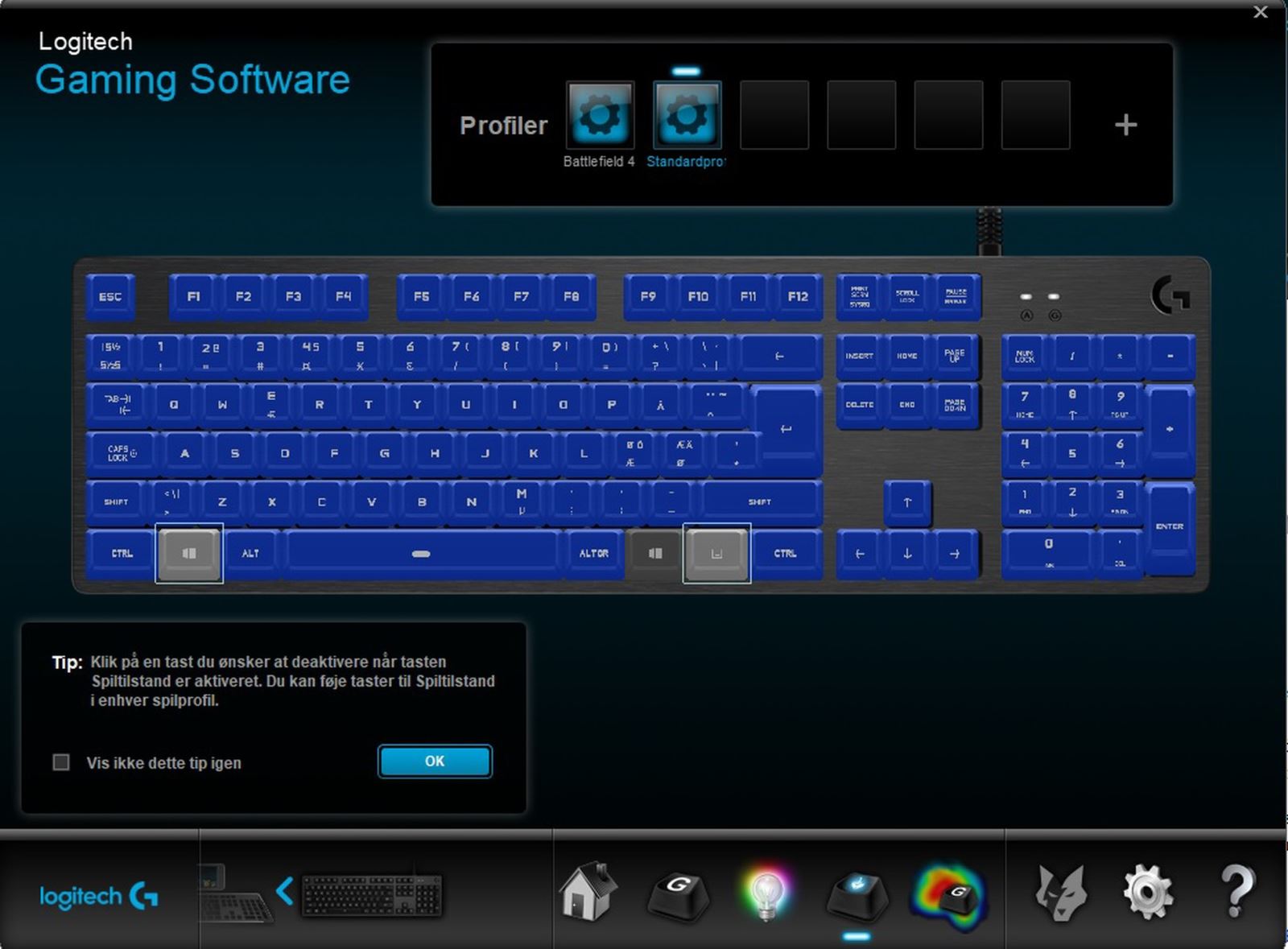1288x949 pixels.
Task: Toggle the W key
Action: 222,404
